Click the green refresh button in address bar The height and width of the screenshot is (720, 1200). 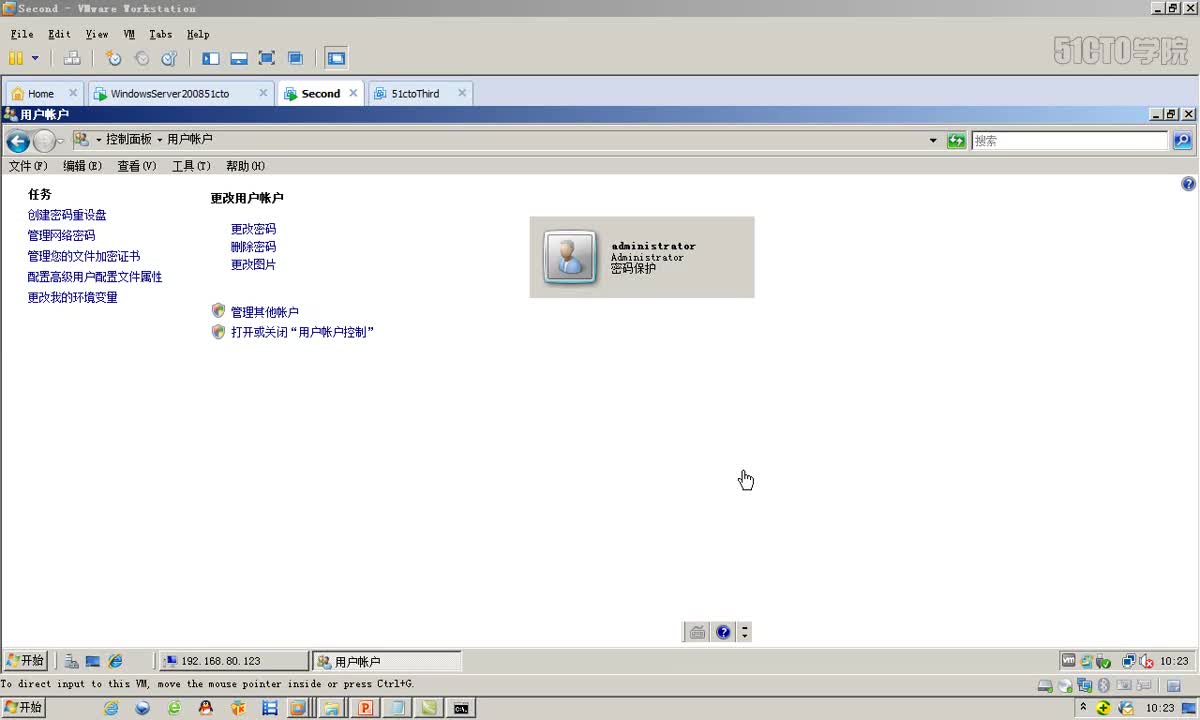click(x=957, y=141)
